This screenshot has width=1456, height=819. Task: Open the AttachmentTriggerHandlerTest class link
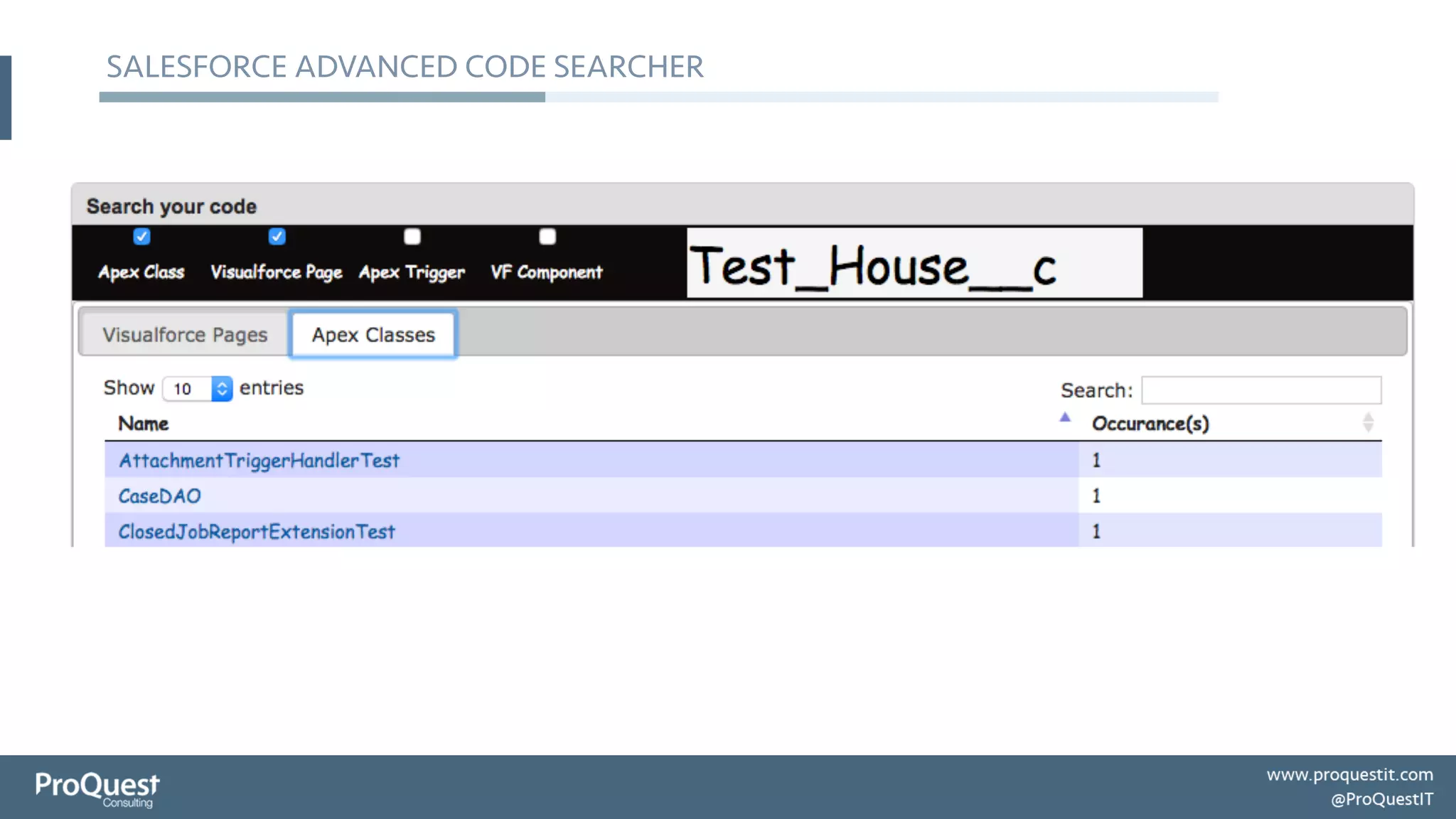pos(259,461)
